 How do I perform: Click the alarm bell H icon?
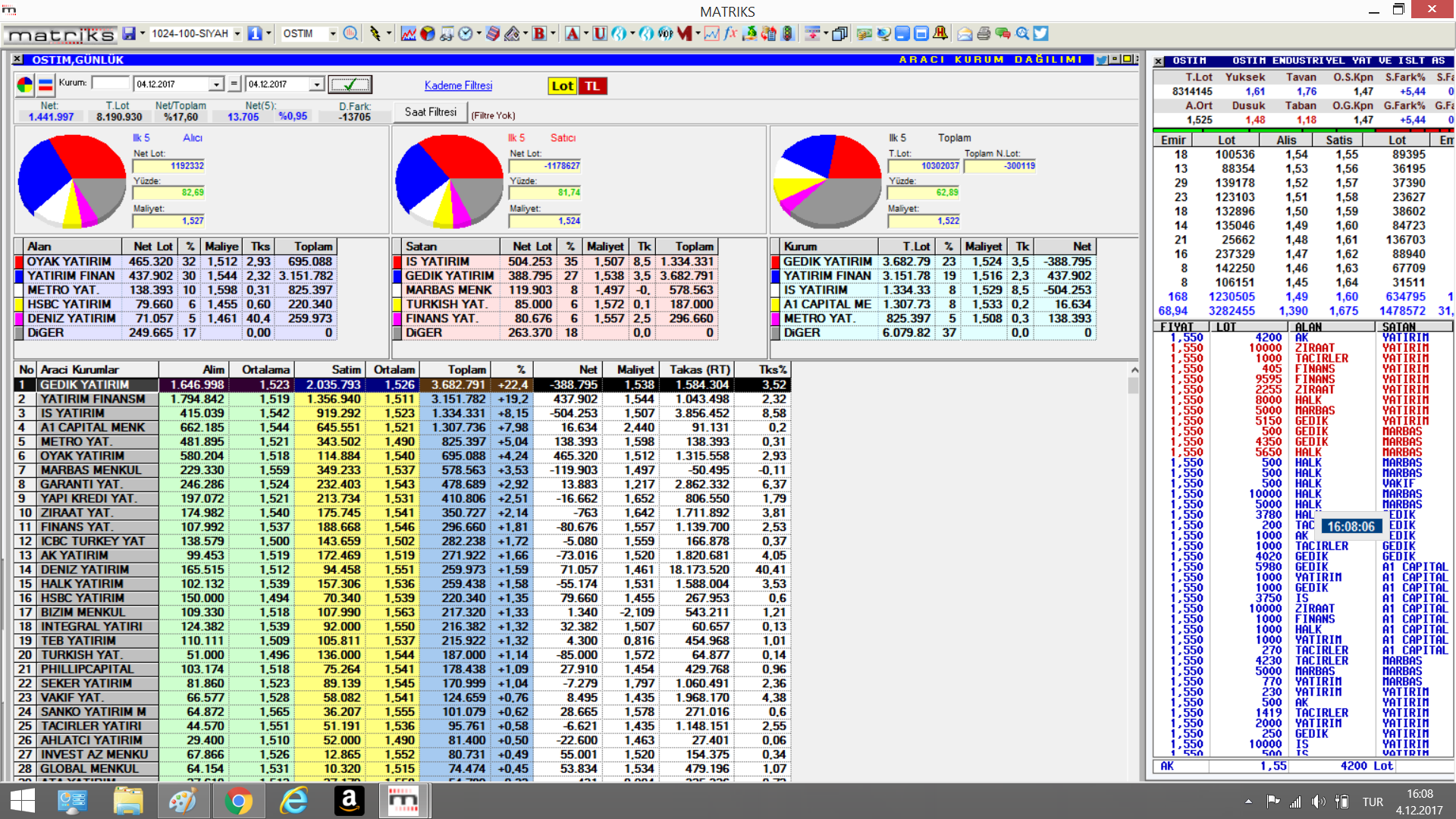click(x=940, y=33)
